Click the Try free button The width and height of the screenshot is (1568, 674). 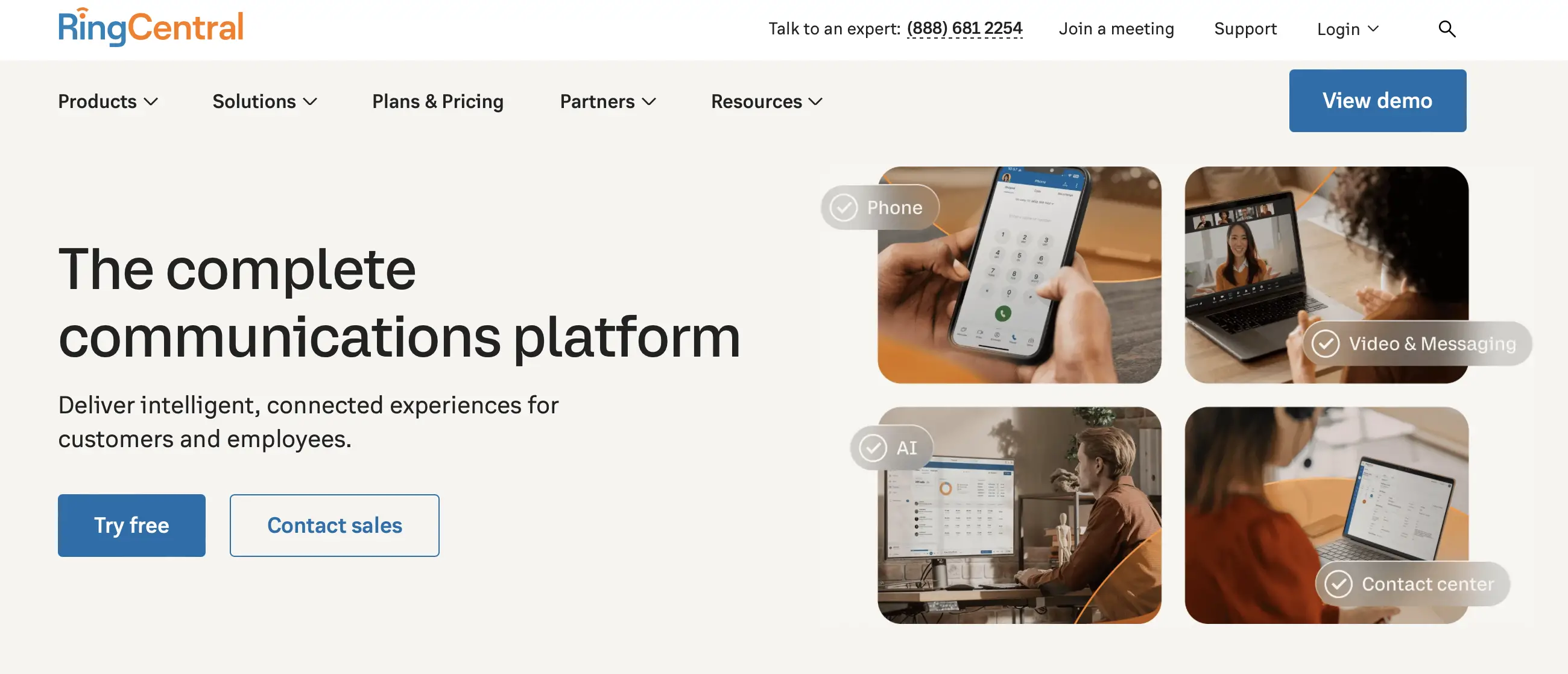pos(131,525)
